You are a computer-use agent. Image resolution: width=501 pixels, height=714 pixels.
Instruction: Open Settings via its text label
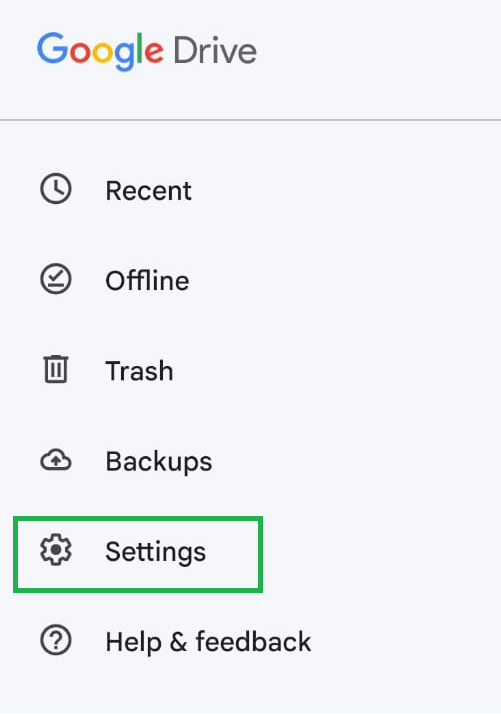(x=155, y=552)
